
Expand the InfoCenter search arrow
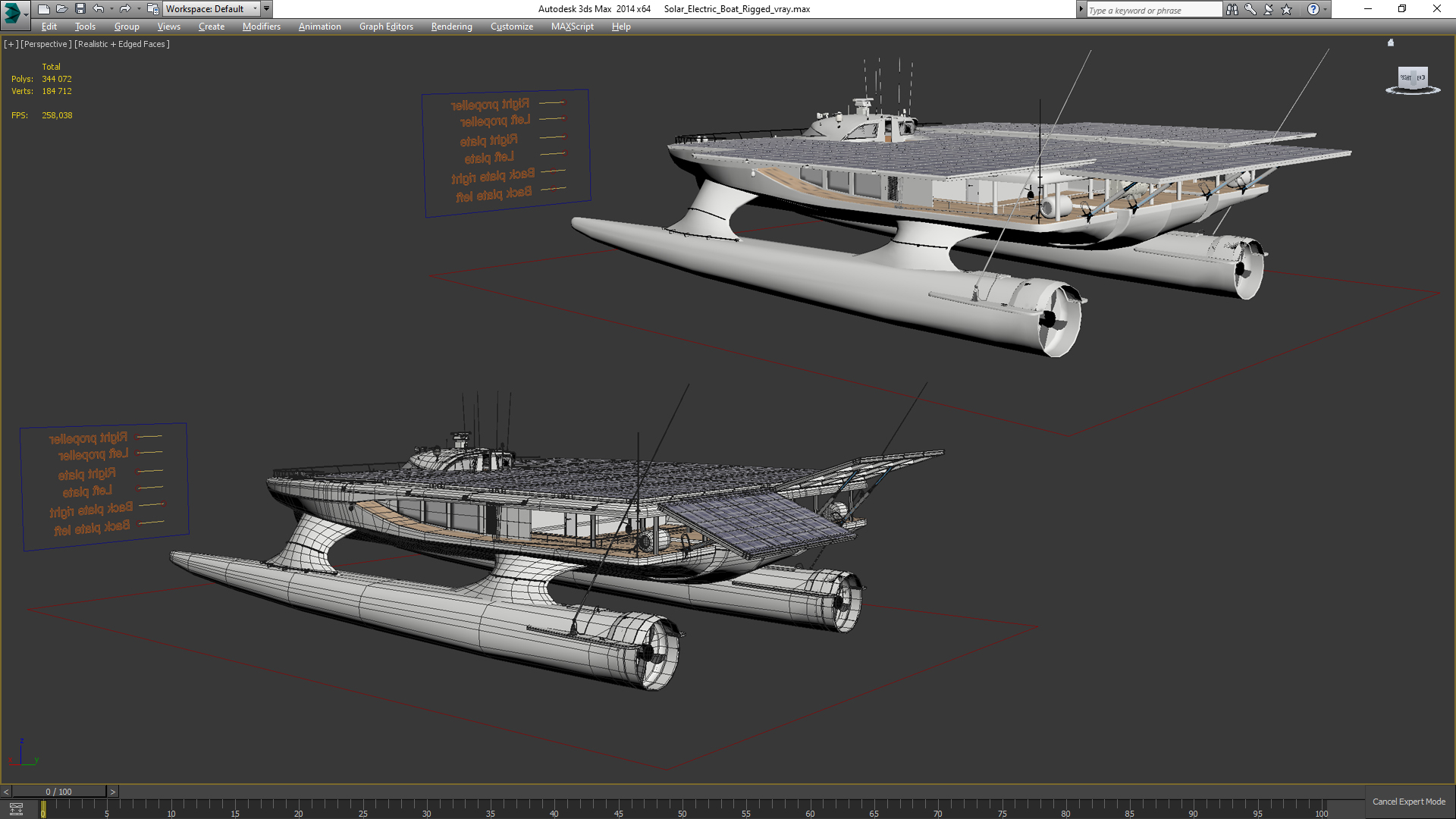[1081, 9]
